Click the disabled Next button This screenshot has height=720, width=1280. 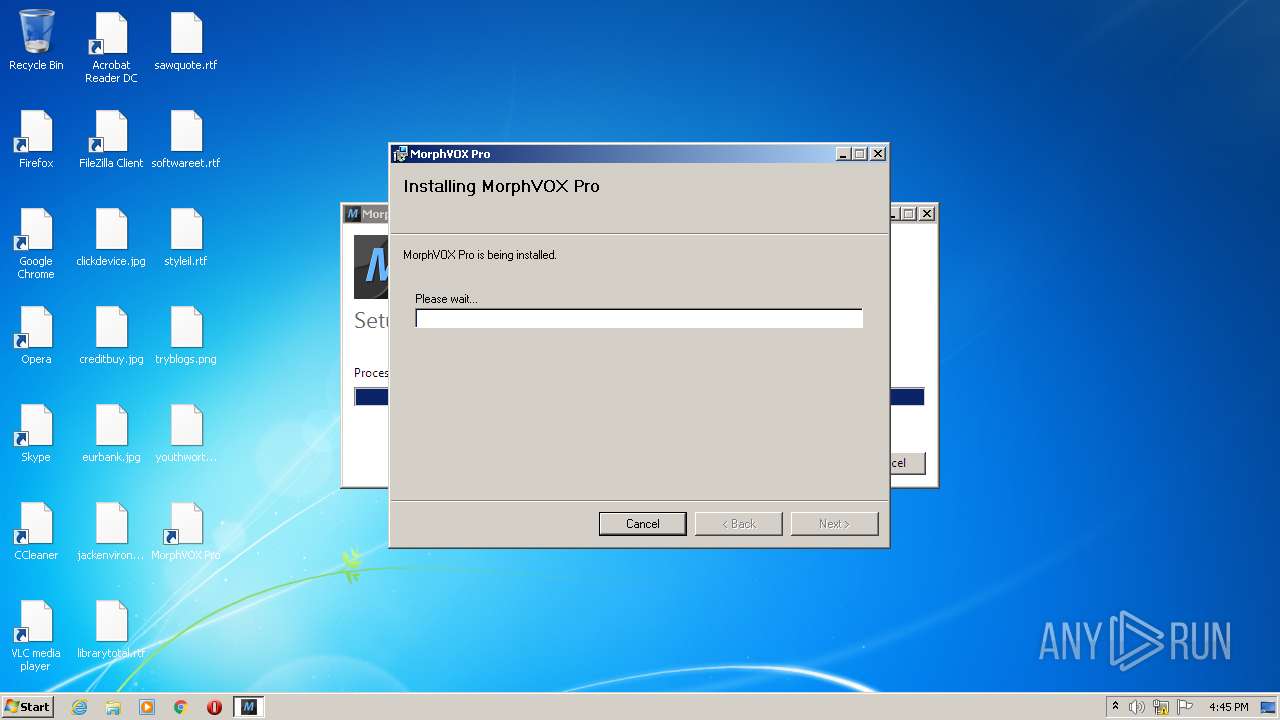(834, 524)
